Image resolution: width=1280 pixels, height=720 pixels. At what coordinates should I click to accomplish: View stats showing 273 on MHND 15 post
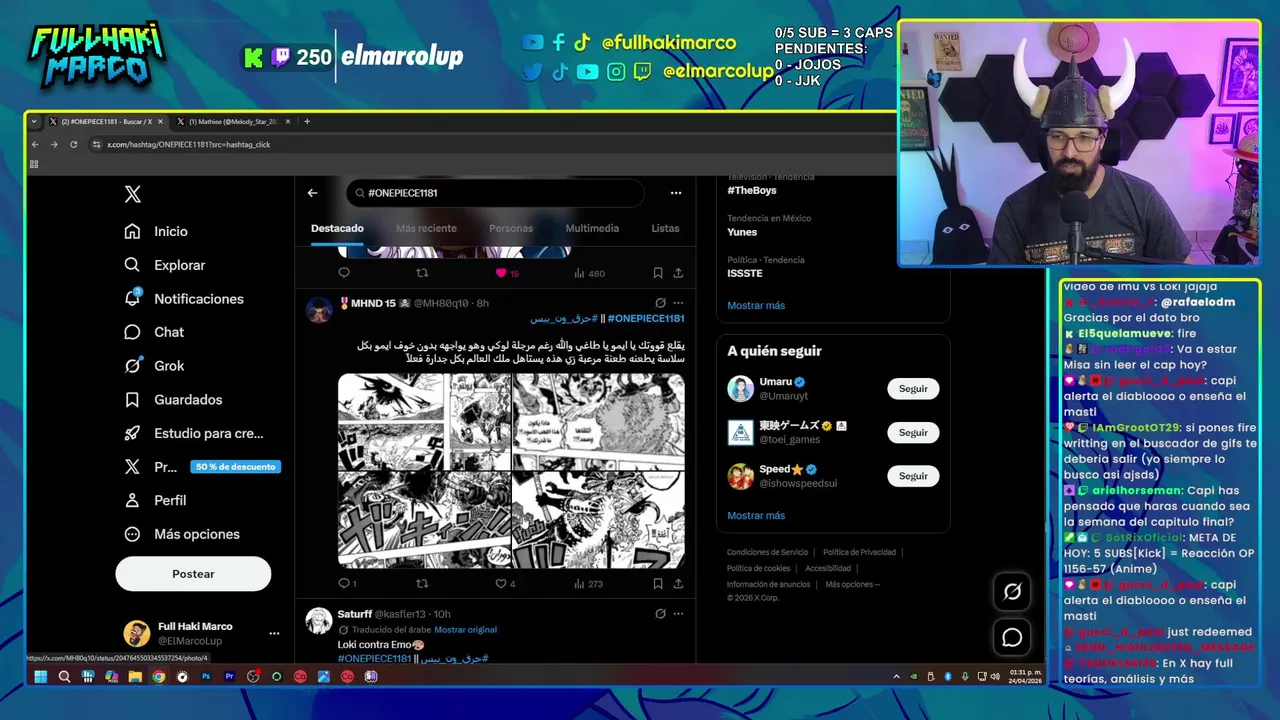589,584
